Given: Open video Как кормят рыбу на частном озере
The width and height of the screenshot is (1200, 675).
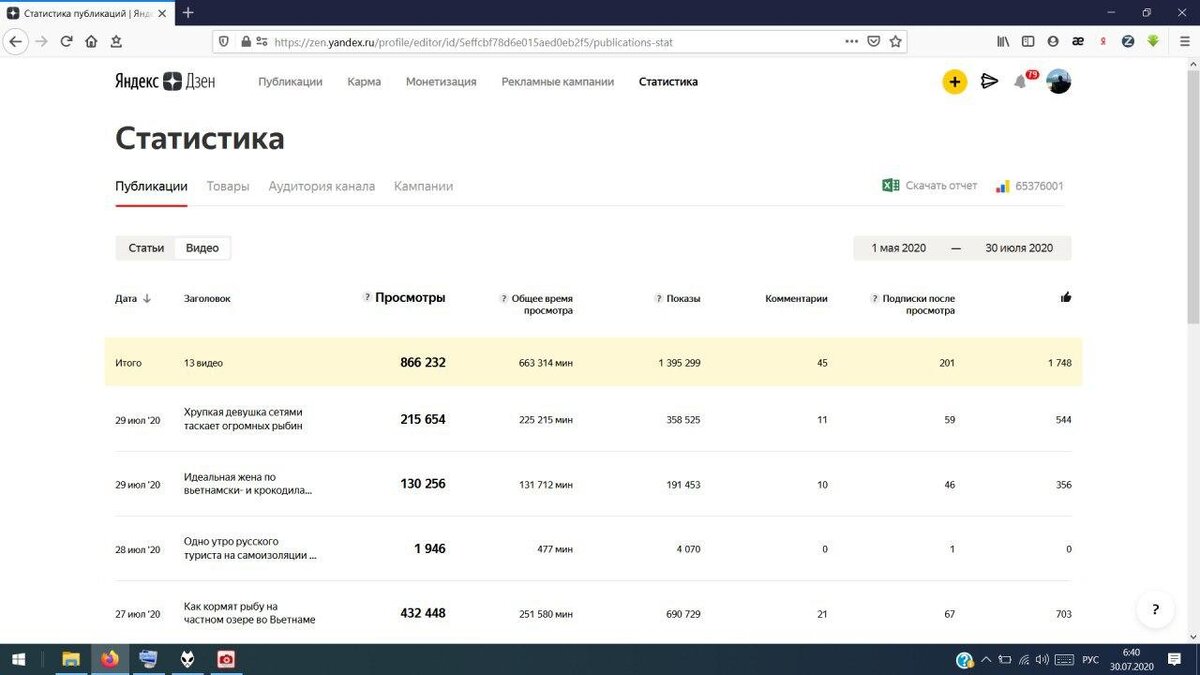Looking at the screenshot, I should click(x=249, y=613).
